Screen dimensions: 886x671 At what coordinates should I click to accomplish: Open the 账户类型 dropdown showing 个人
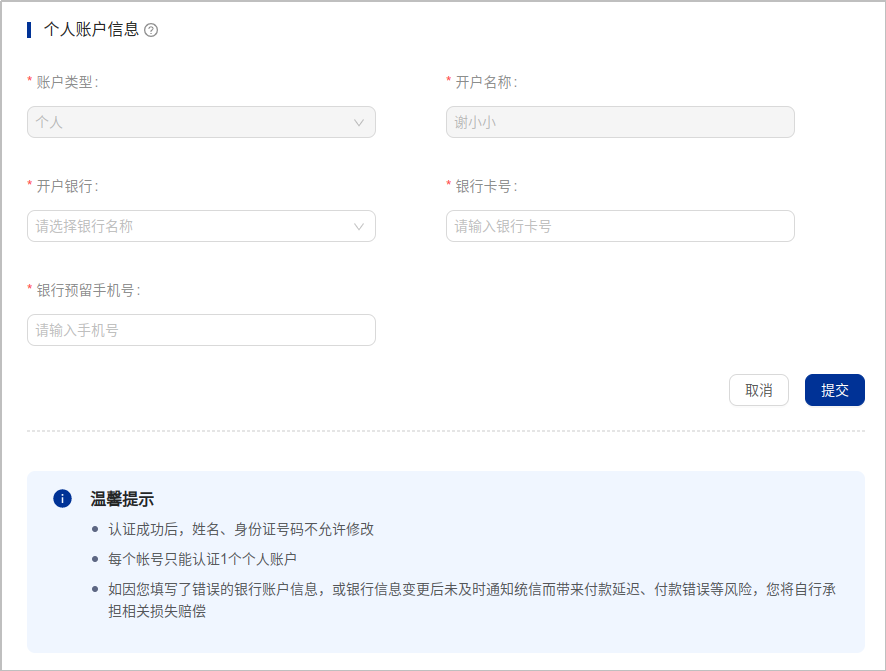190,122
